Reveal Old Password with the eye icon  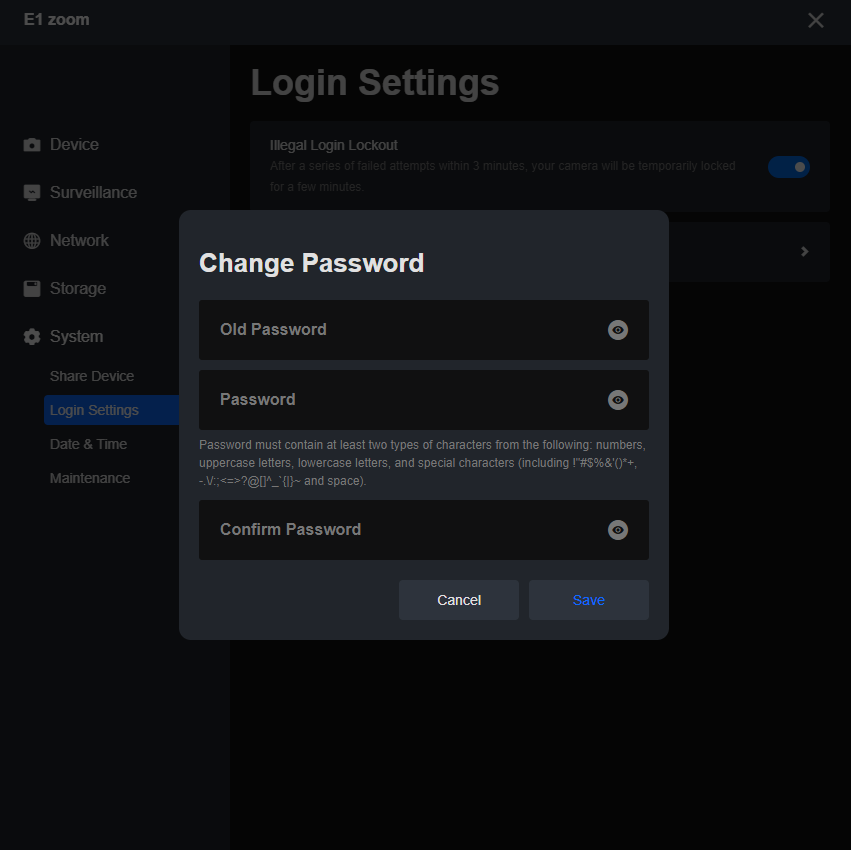click(x=618, y=330)
